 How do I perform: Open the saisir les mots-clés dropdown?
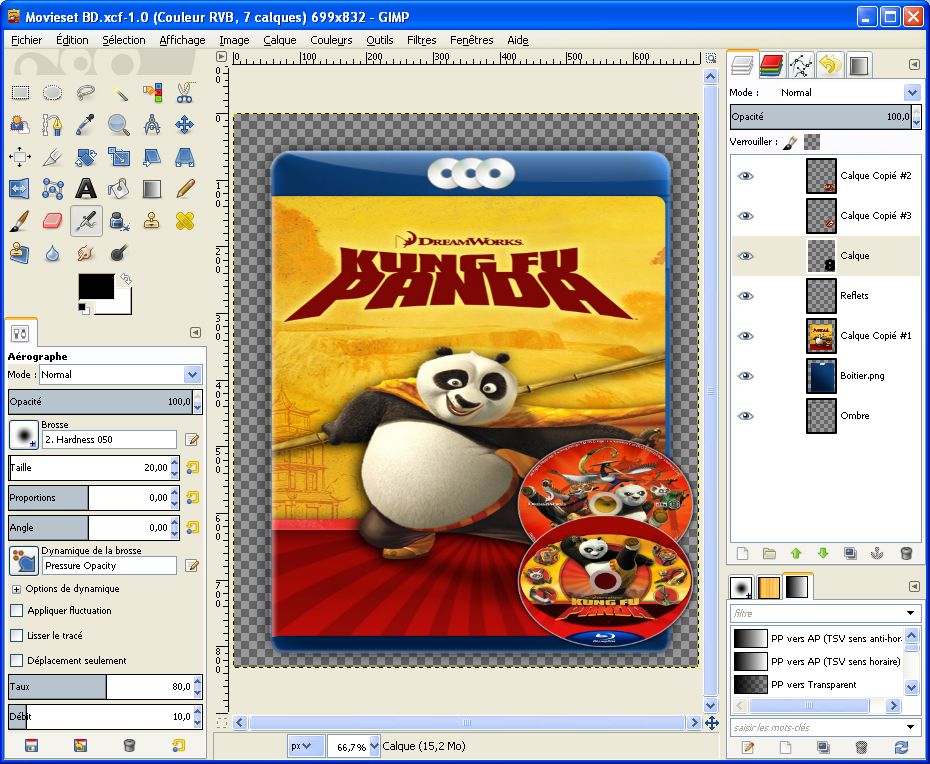click(910, 727)
